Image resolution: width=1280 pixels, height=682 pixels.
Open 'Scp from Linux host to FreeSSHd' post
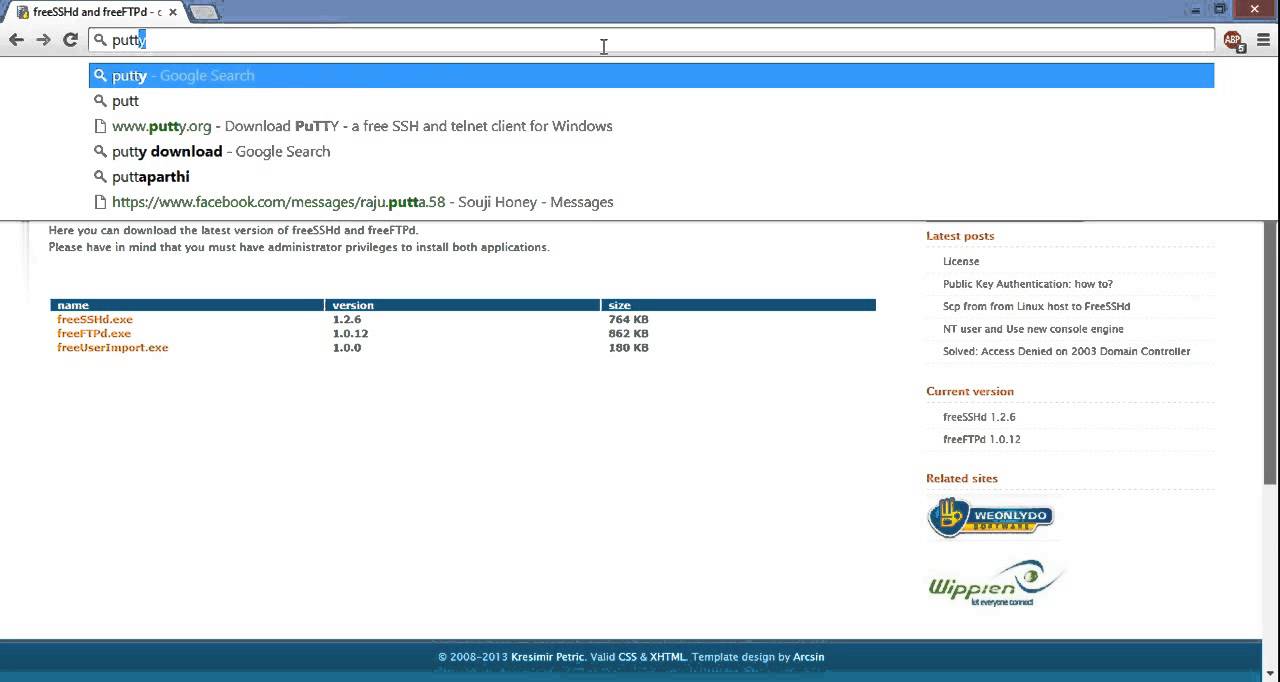point(1036,306)
